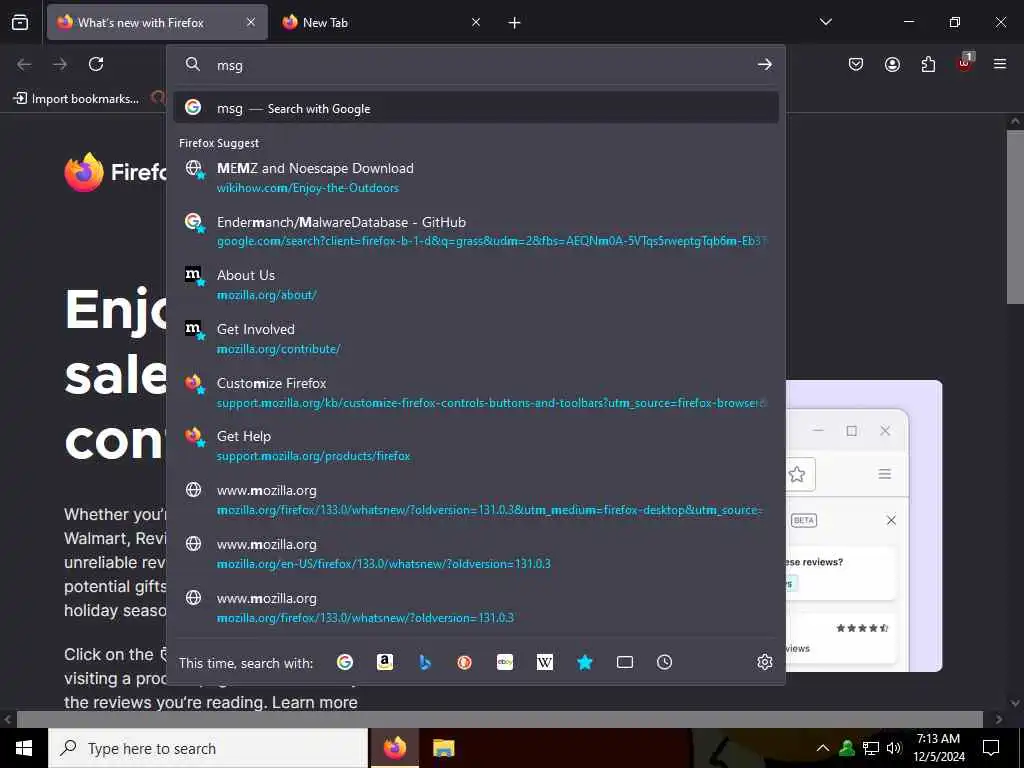The width and height of the screenshot is (1024, 768).
Task: Open the Windows Start menu
Action: coord(24,748)
